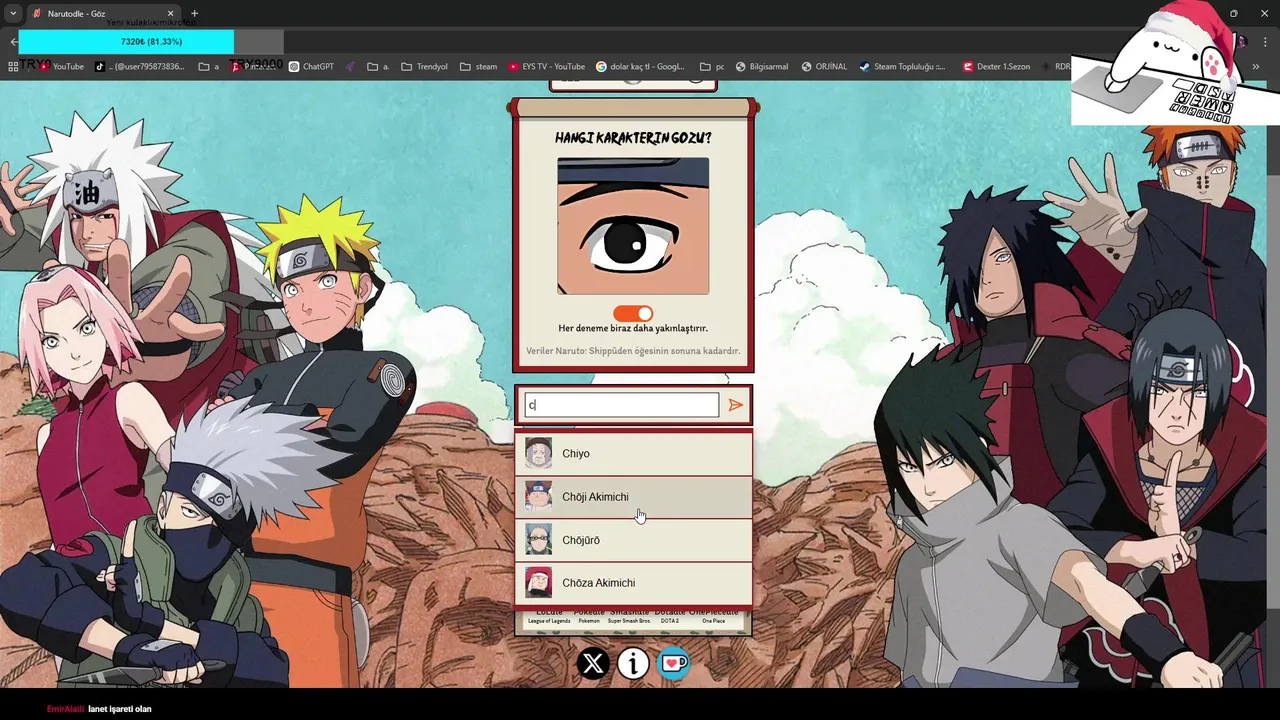
Task: Open the Trendyol bookmarks folder
Action: 424,67
